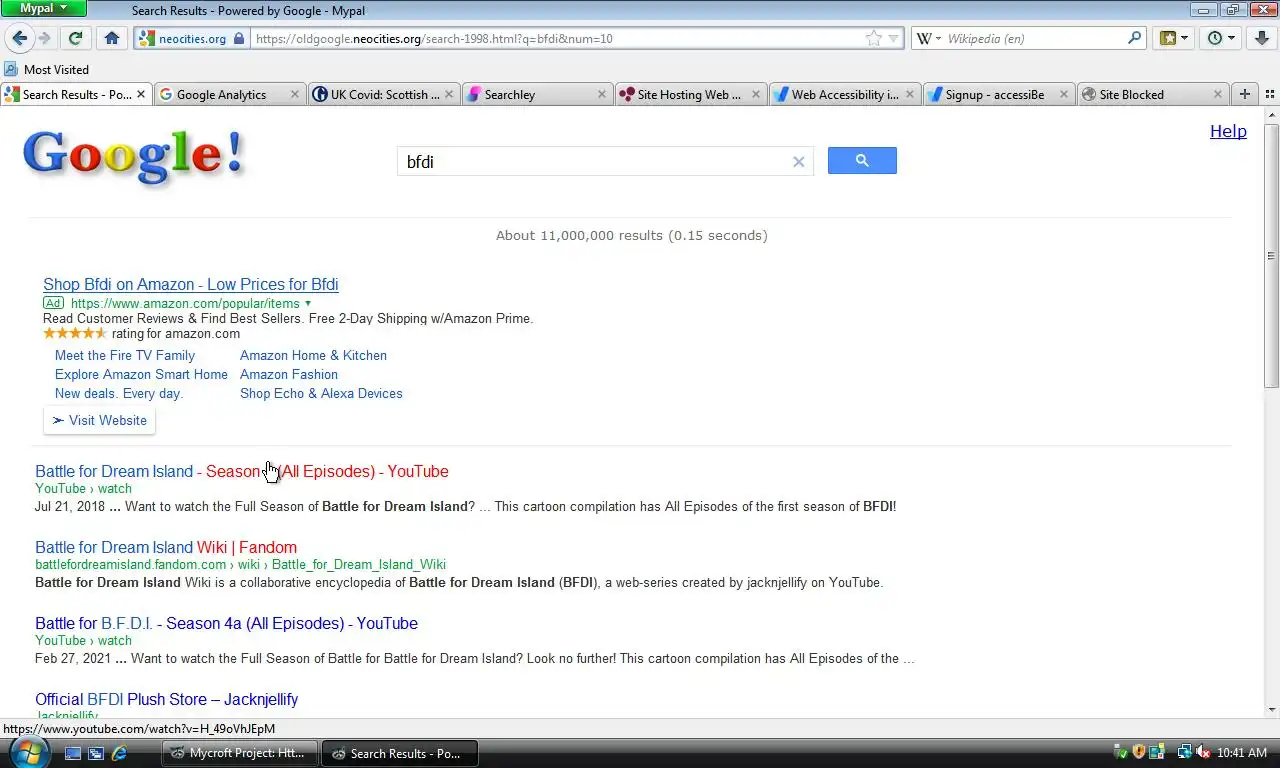
Task: Select the Search Results taskbar button
Action: click(x=399, y=753)
